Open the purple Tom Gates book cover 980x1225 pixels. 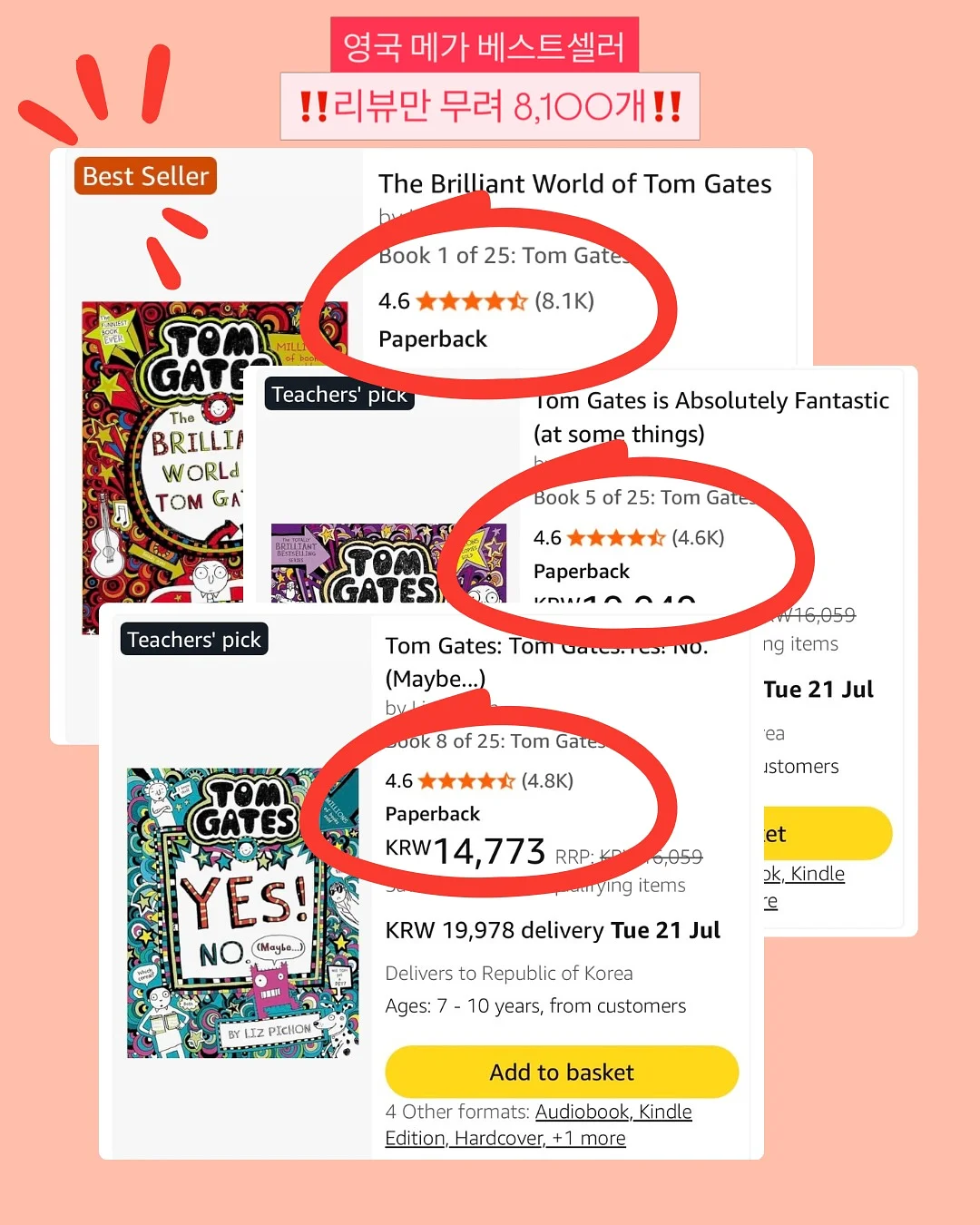[x=389, y=563]
